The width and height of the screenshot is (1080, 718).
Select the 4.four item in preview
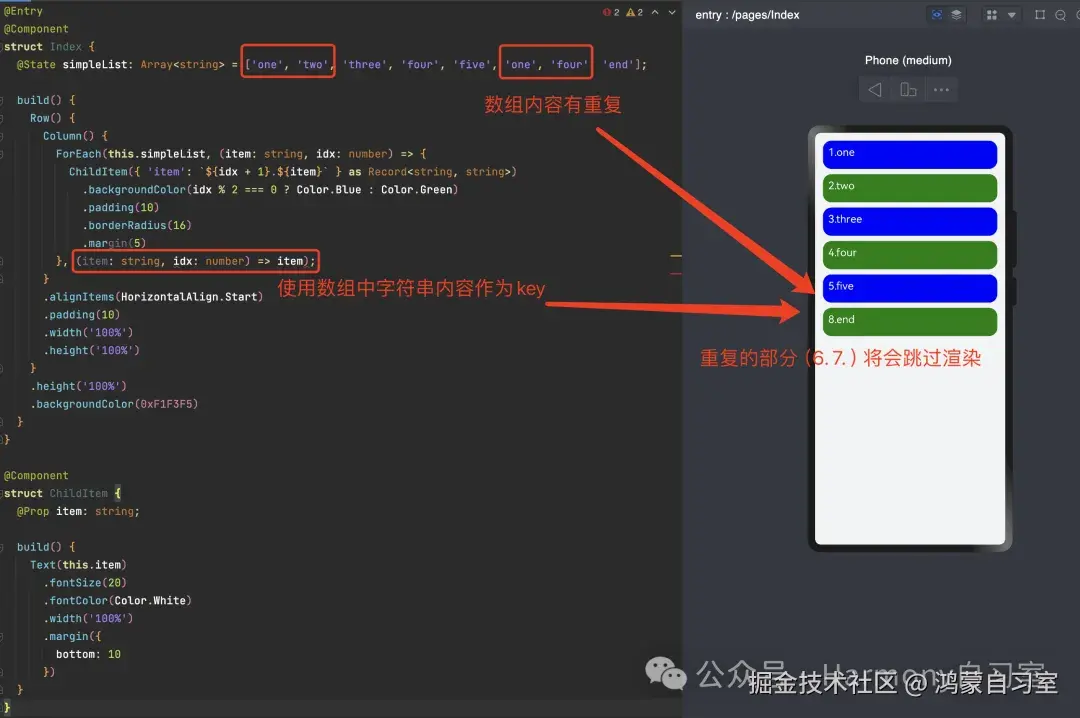(910, 254)
